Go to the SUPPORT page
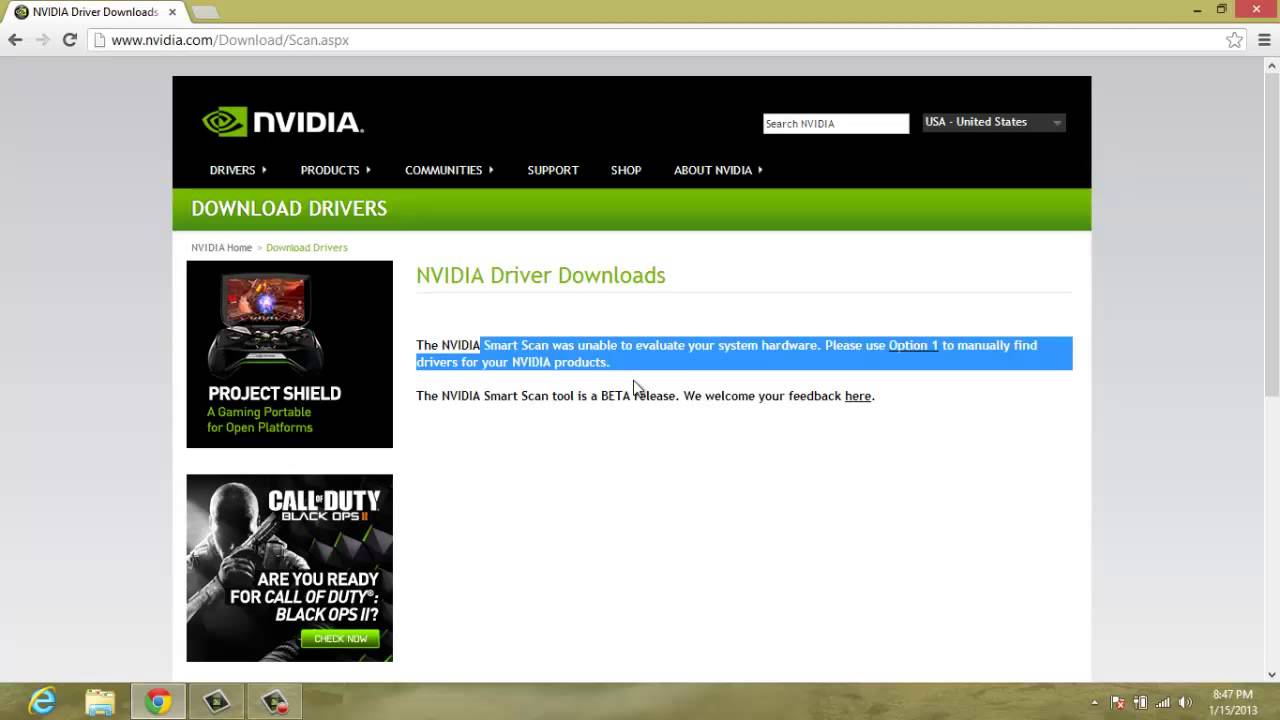 553,170
